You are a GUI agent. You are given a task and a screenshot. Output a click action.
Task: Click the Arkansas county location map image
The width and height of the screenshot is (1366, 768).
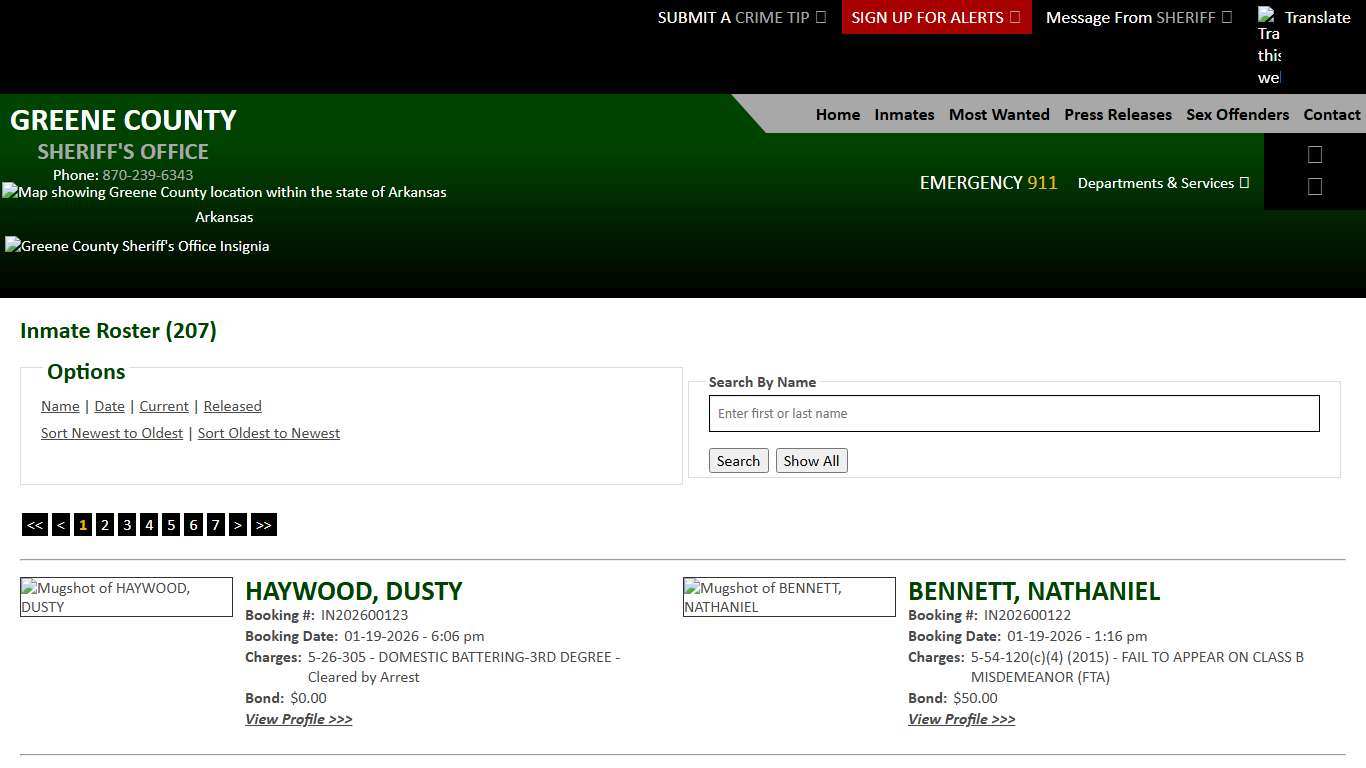coord(224,192)
